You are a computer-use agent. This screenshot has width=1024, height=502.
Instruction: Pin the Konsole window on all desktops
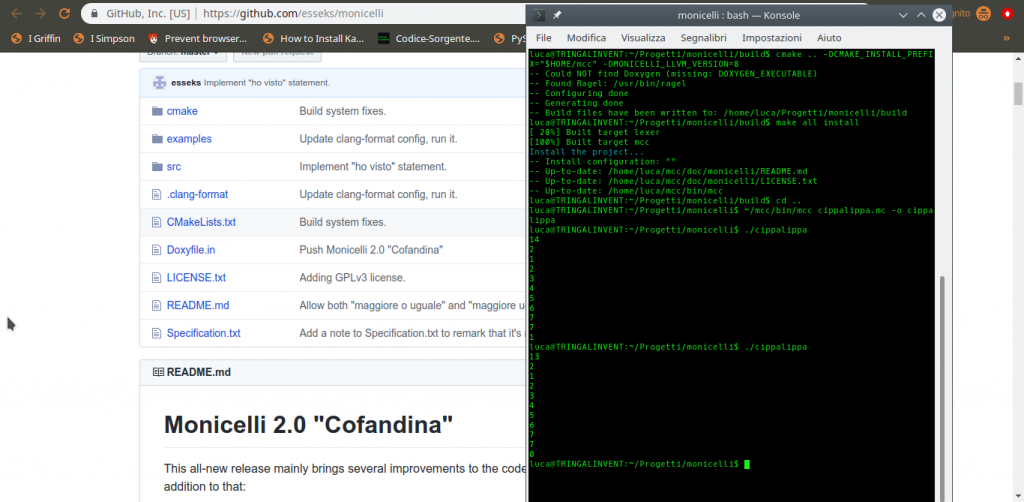[x=557, y=15]
